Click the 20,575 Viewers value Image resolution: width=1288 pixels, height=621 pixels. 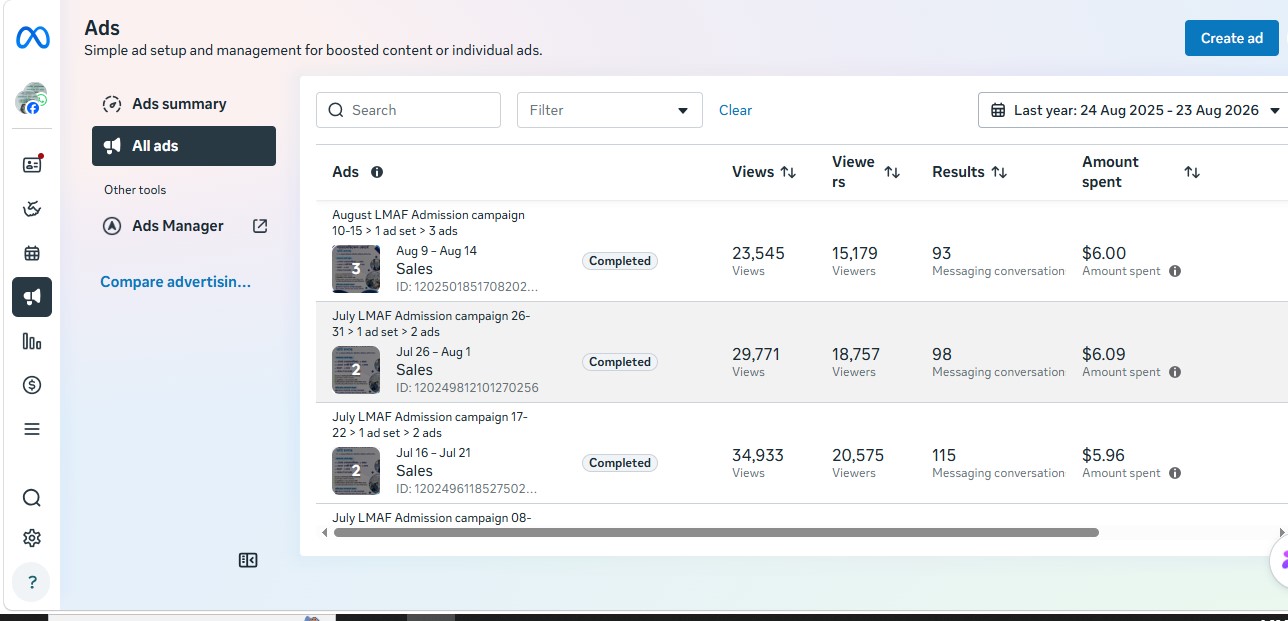pos(858,455)
